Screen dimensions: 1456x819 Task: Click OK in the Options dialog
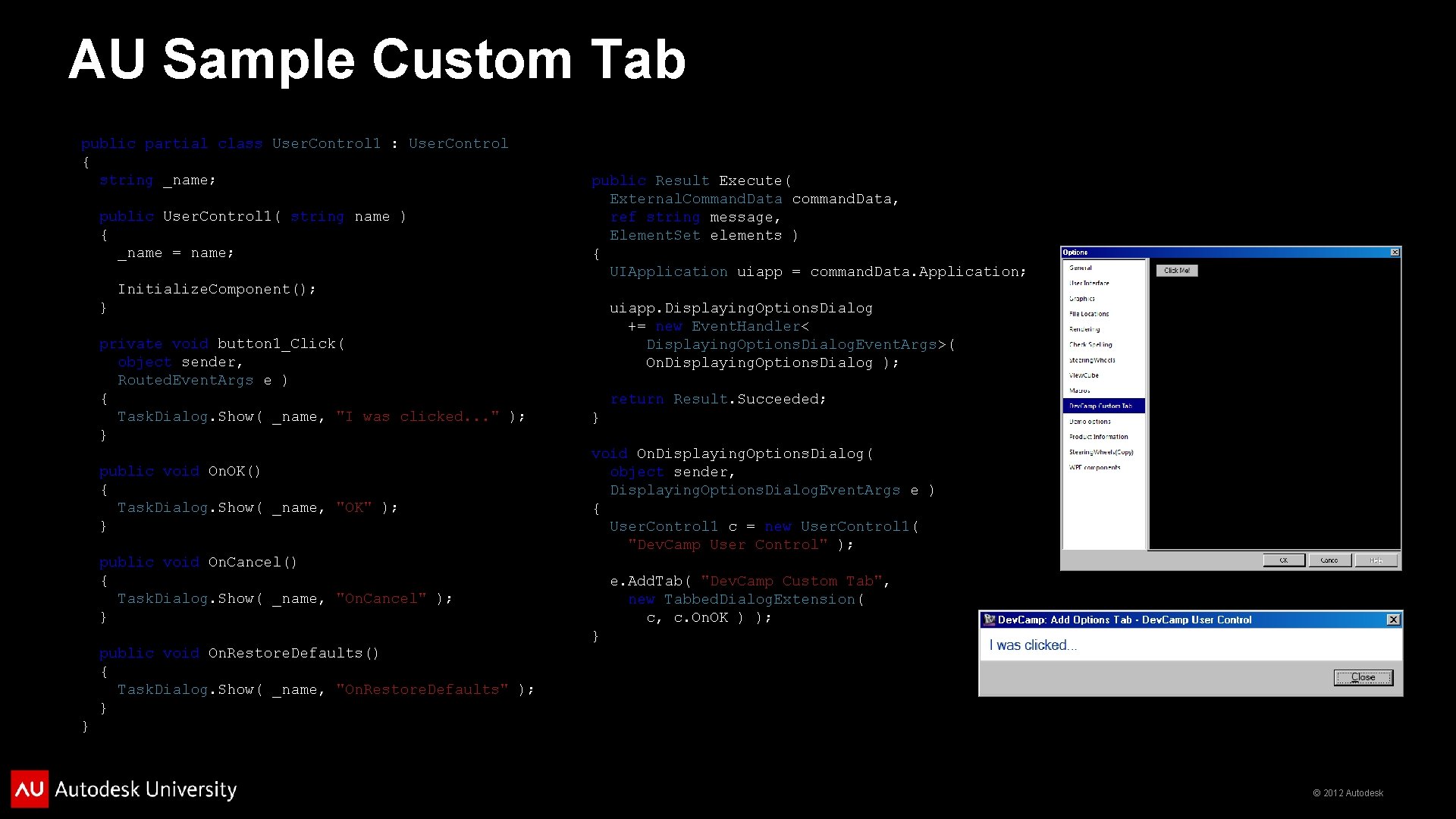pyautogui.click(x=1284, y=560)
